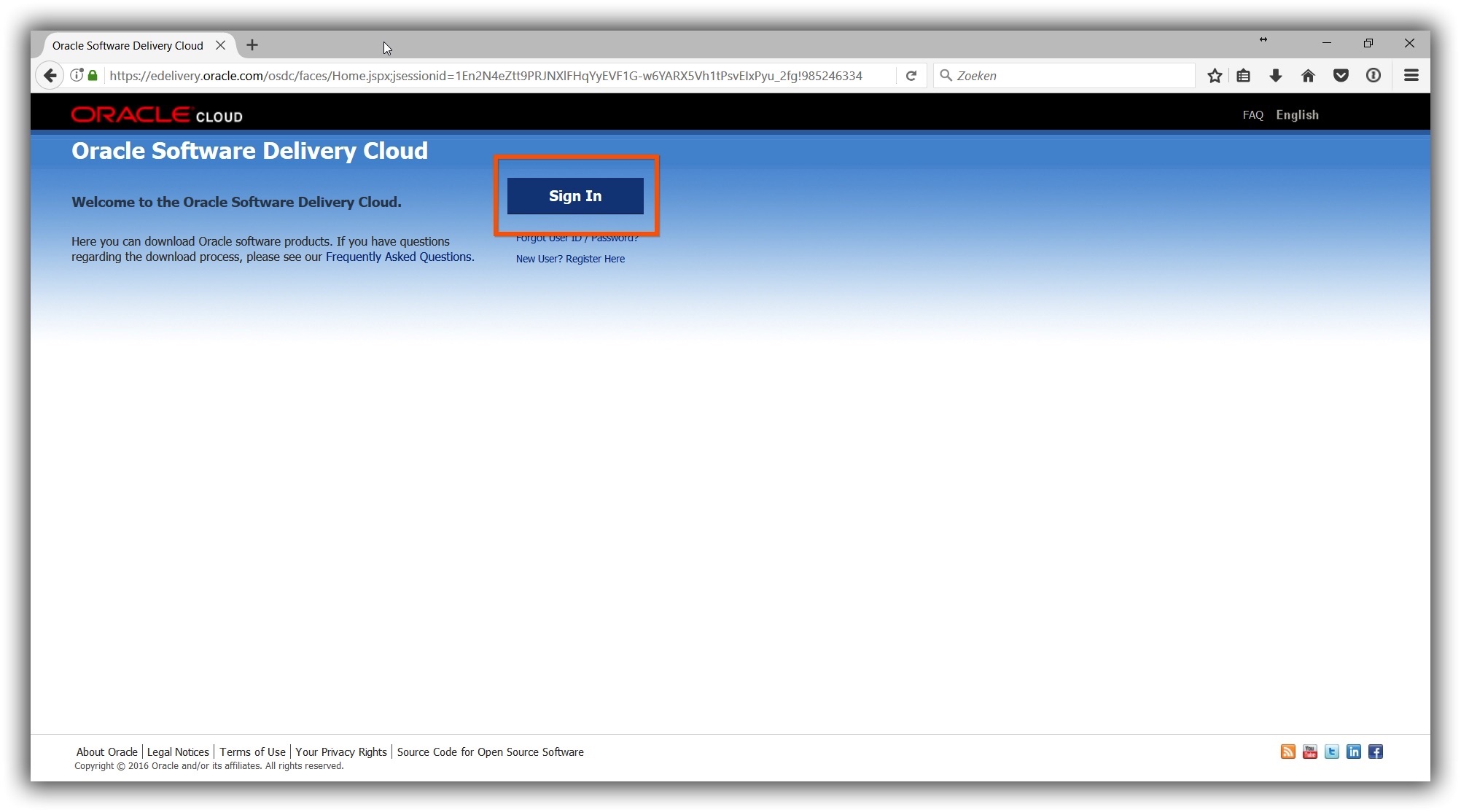Viewport: 1461px width, 812px height.
Task: Bookmark this page with the star icon
Action: click(x=1214, y=75)
